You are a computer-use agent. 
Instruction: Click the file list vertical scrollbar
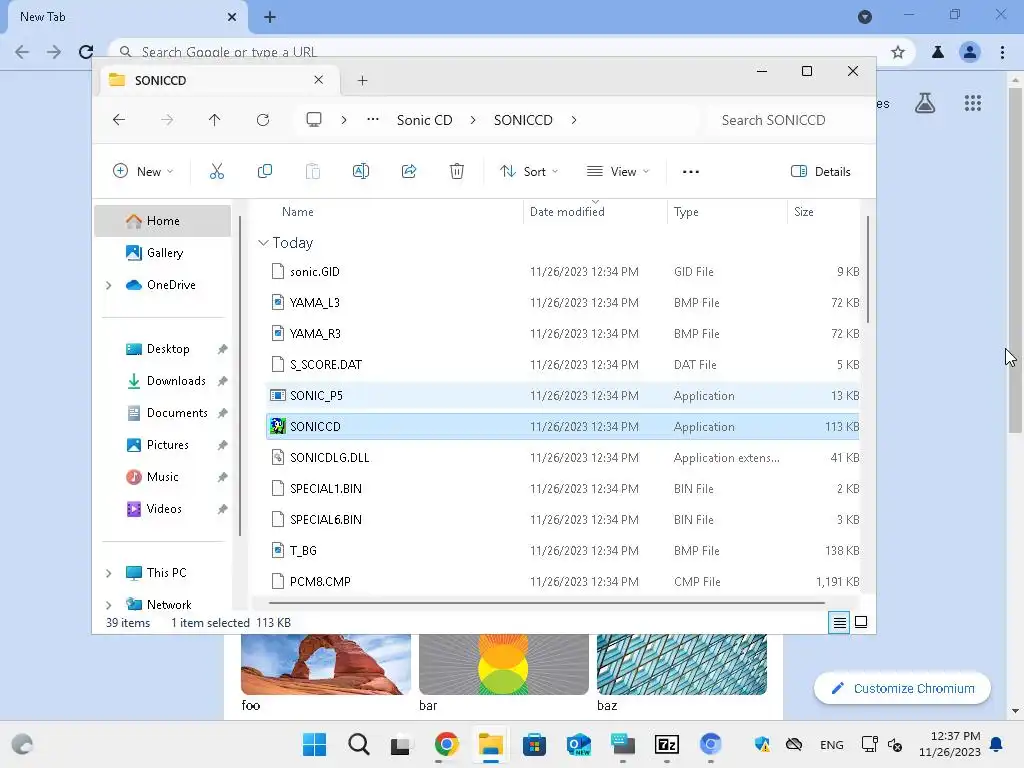point(867,268)
